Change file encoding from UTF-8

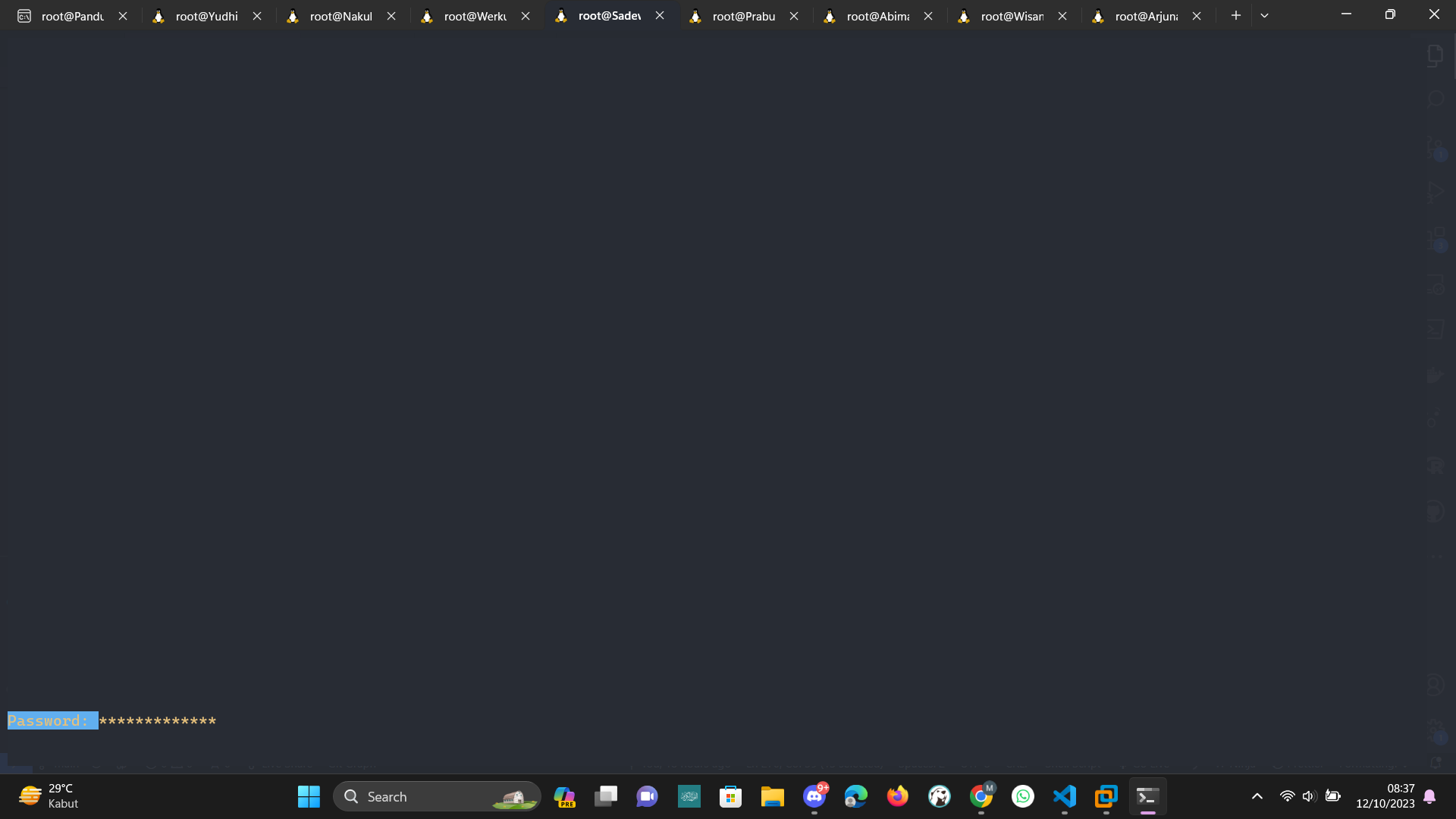coord(974,764)
